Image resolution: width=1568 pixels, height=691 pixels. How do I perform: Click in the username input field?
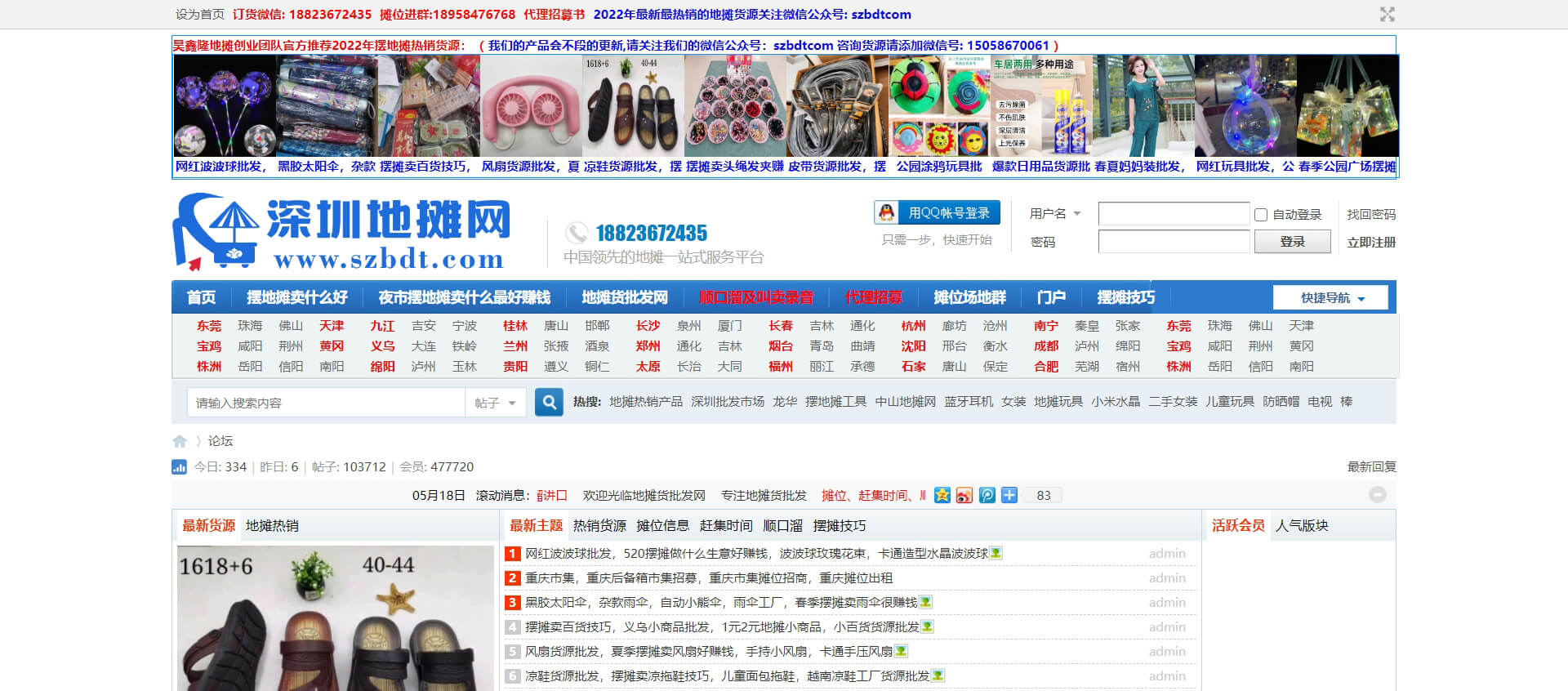(x=1174, y=214)
